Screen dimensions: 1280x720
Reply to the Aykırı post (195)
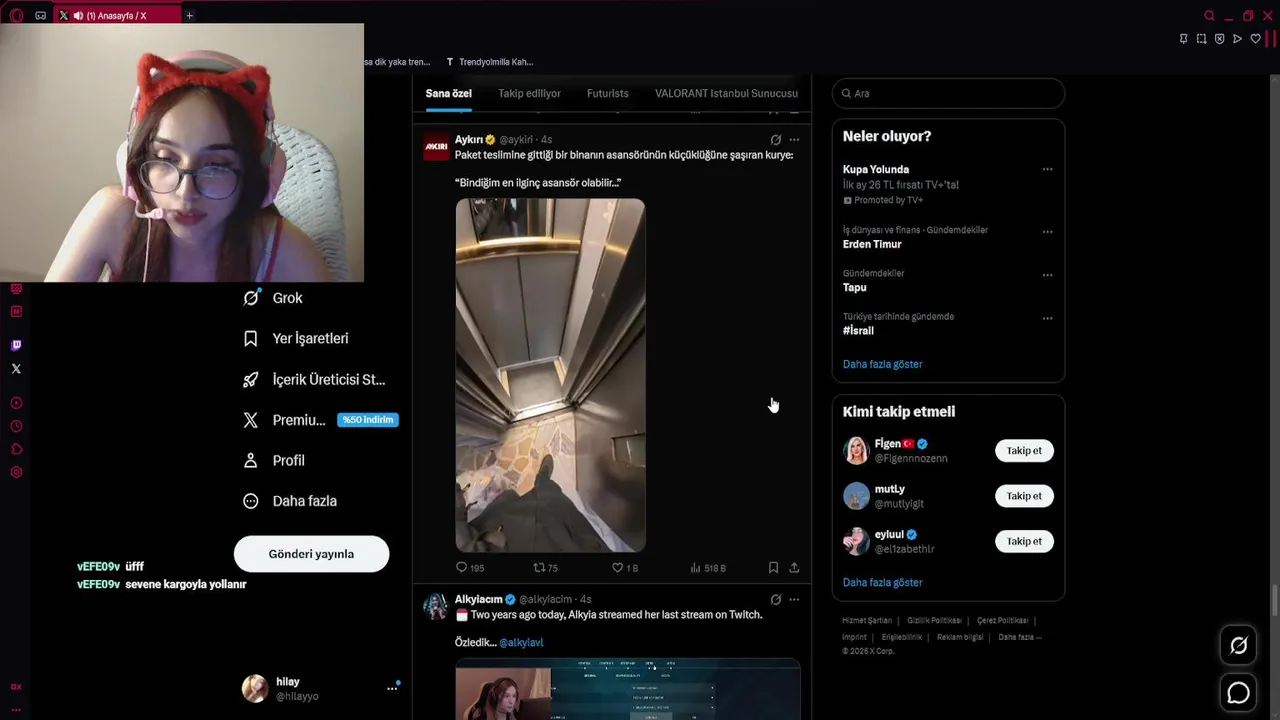click(x=470, y=568)
